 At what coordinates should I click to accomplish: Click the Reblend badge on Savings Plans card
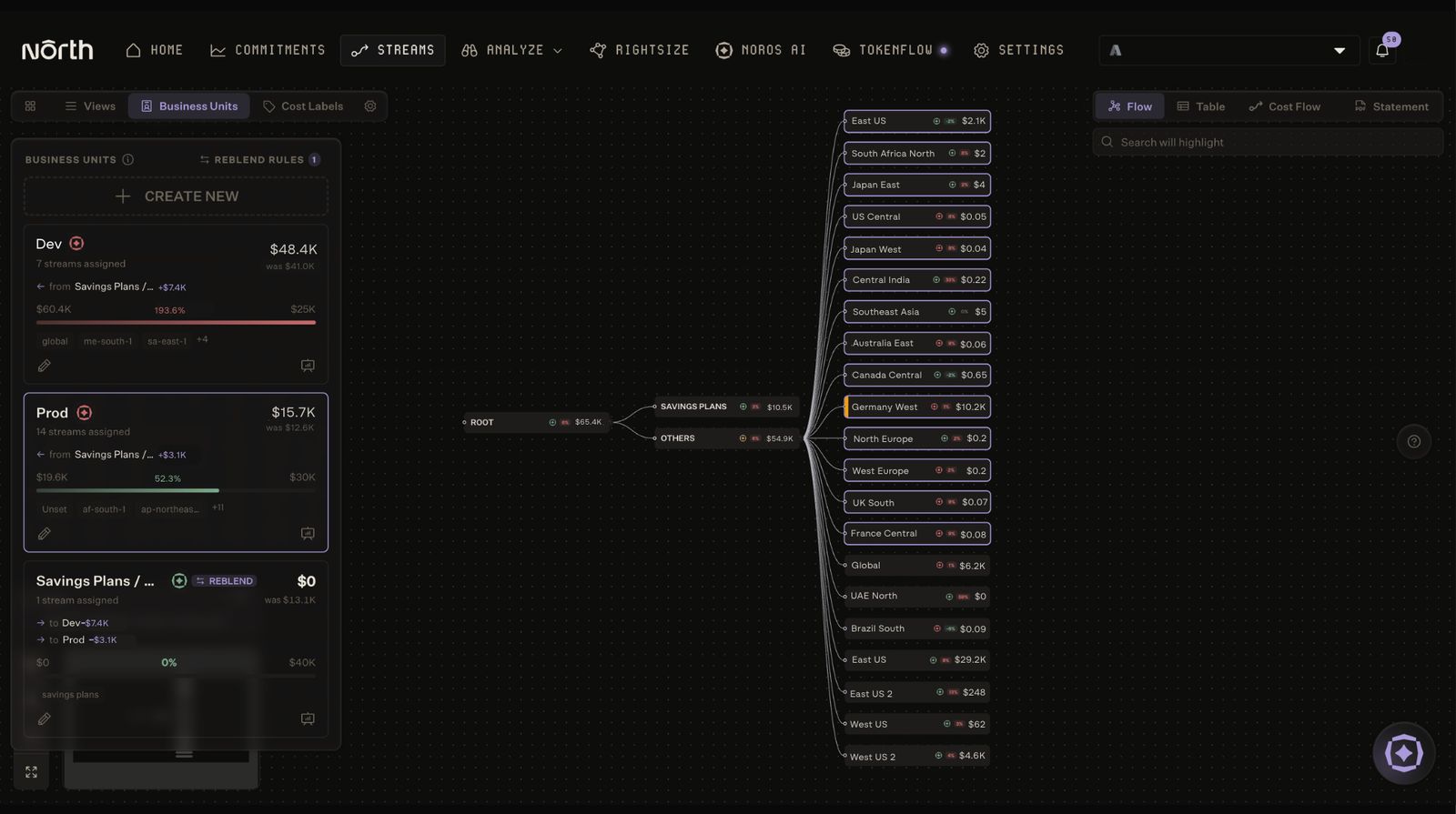click(x=224, y=581)
